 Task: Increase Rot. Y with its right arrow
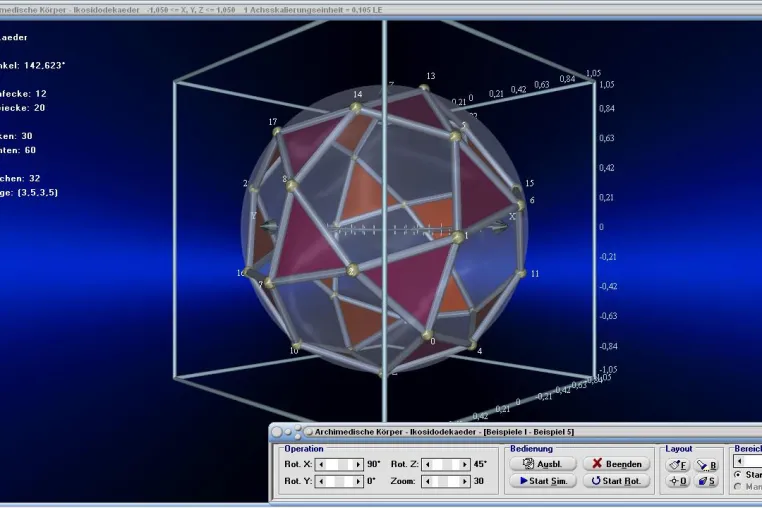tap(358, 481)
